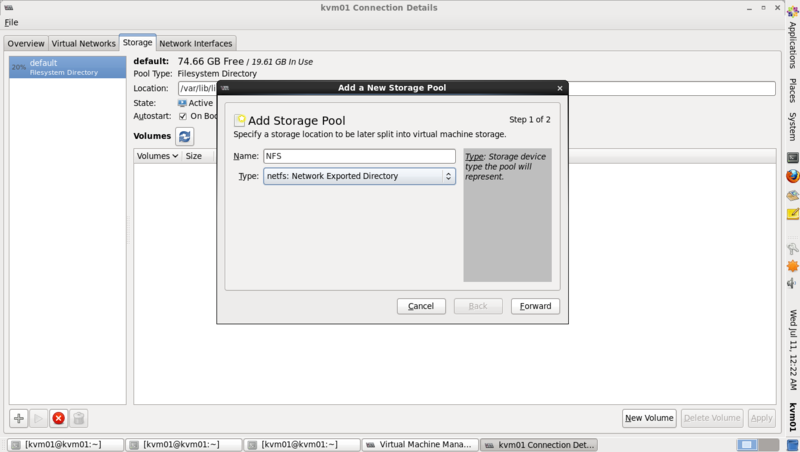Click the orange update notification icon
The width and height of the screenshot is (800, 452).
(792, 266)
